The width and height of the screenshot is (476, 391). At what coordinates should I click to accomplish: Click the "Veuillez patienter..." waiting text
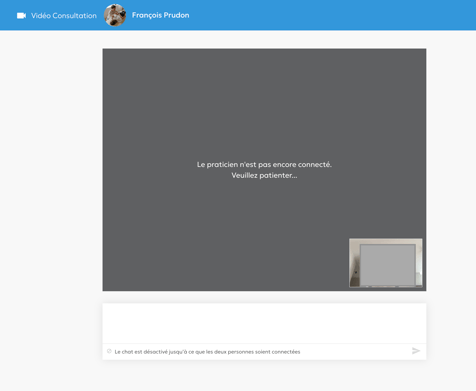coord(264,175)
